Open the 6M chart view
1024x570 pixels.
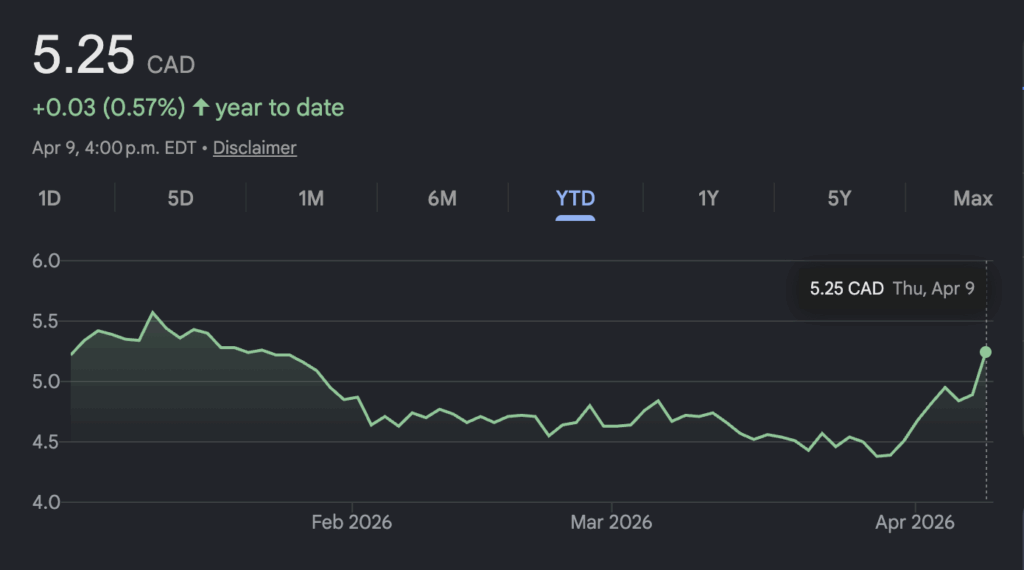pyautogui.click(x=442, y=198)
